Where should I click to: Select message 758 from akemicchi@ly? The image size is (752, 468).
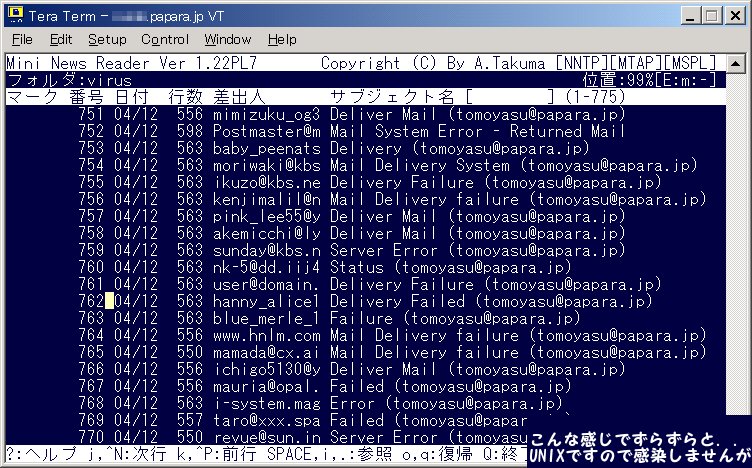coord(352,233)
